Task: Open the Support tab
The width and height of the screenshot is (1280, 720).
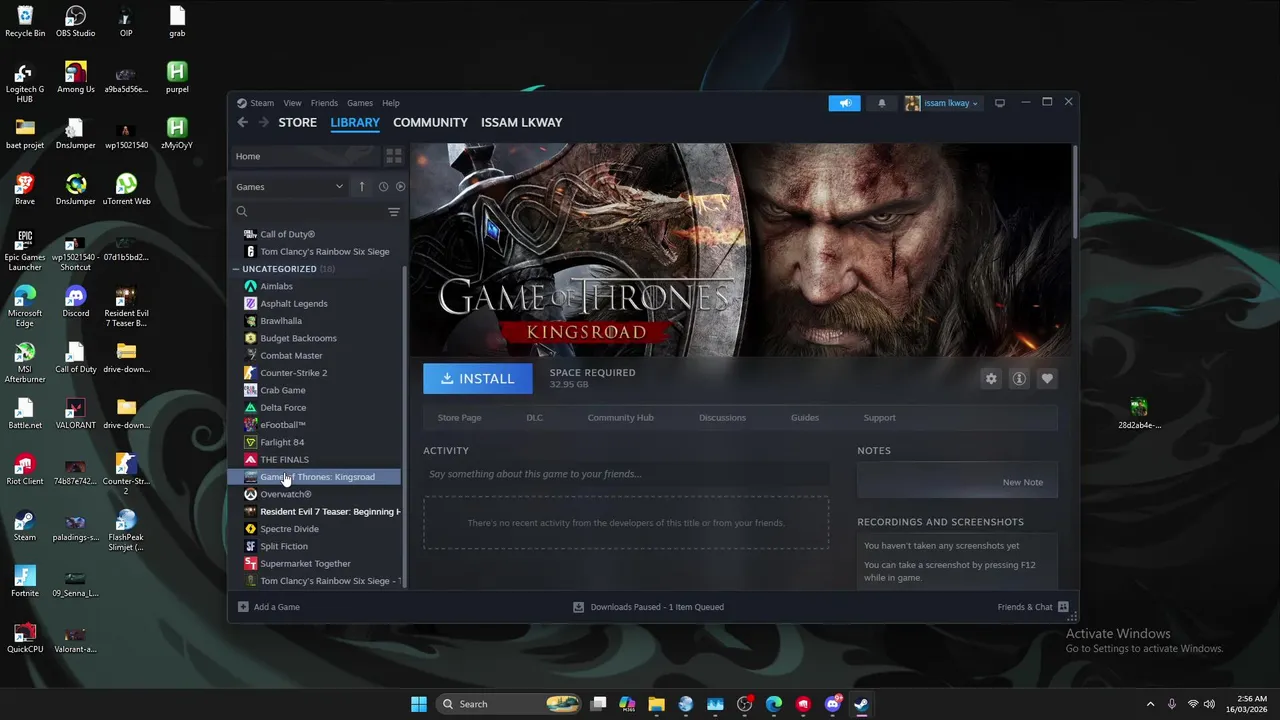Action: 880,418
